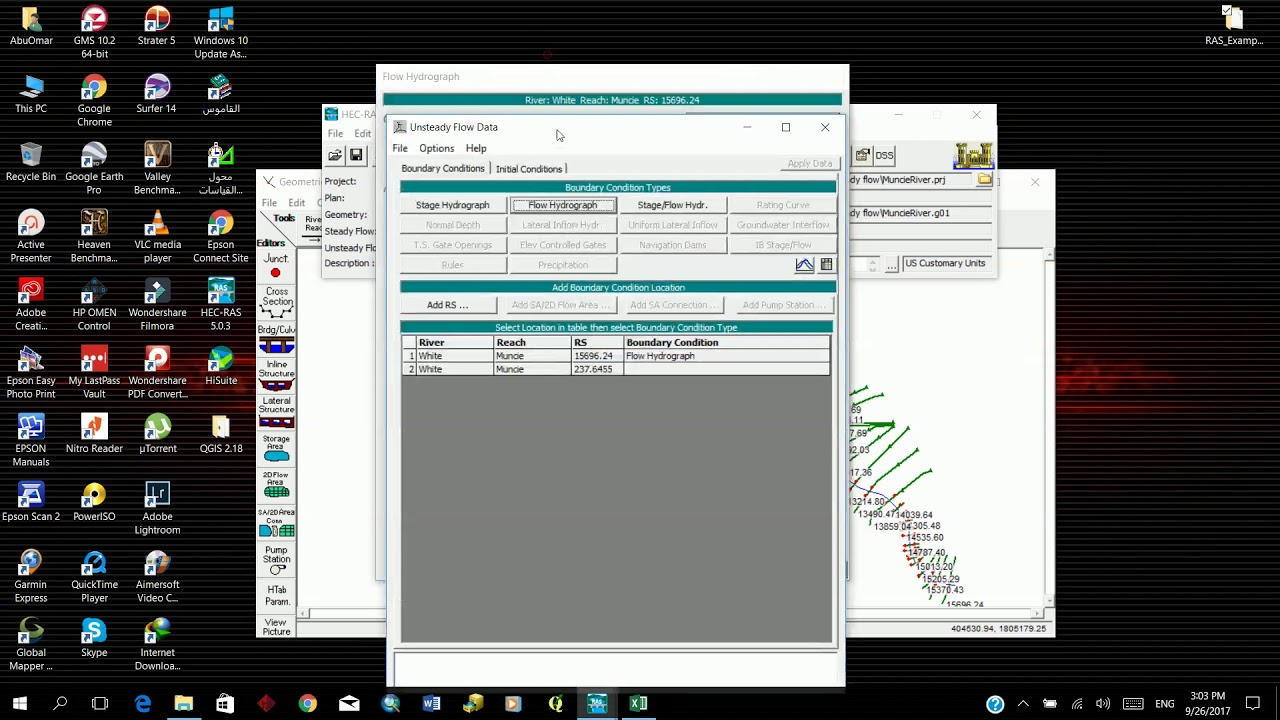Click the boundary condition table icon

coord(826,265)
